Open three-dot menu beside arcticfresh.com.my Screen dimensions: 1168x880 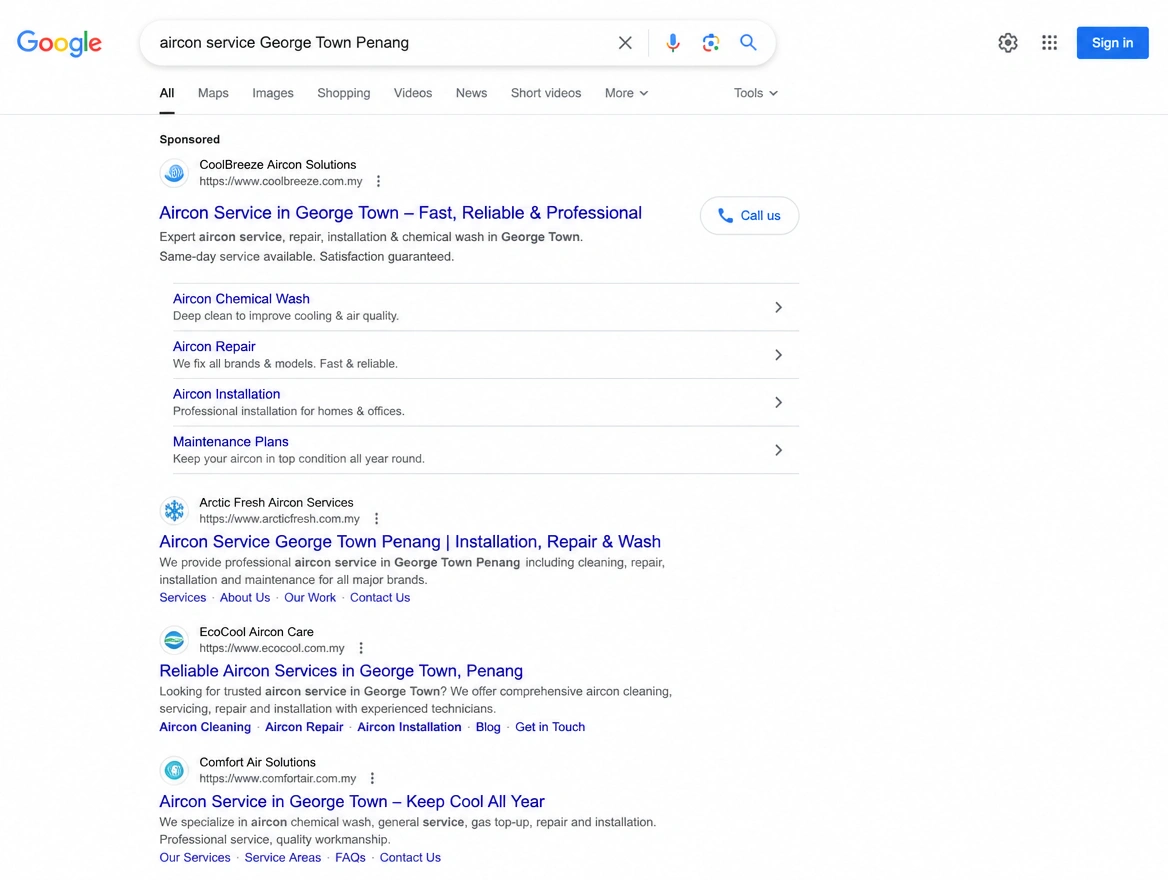coord(376,519)
